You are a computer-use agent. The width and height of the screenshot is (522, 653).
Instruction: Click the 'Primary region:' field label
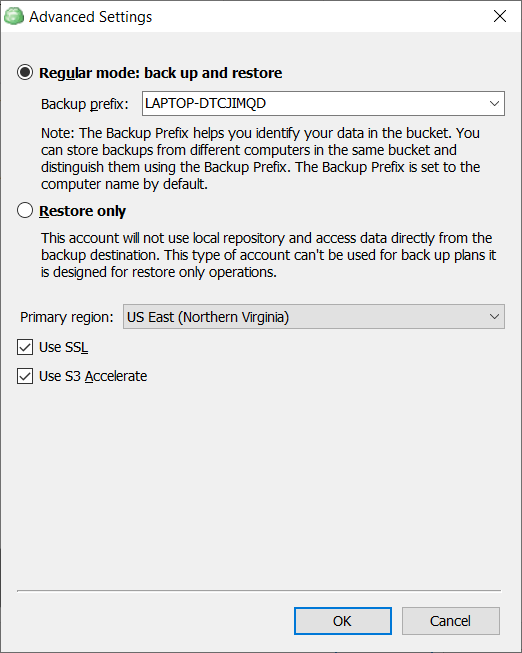67,317
